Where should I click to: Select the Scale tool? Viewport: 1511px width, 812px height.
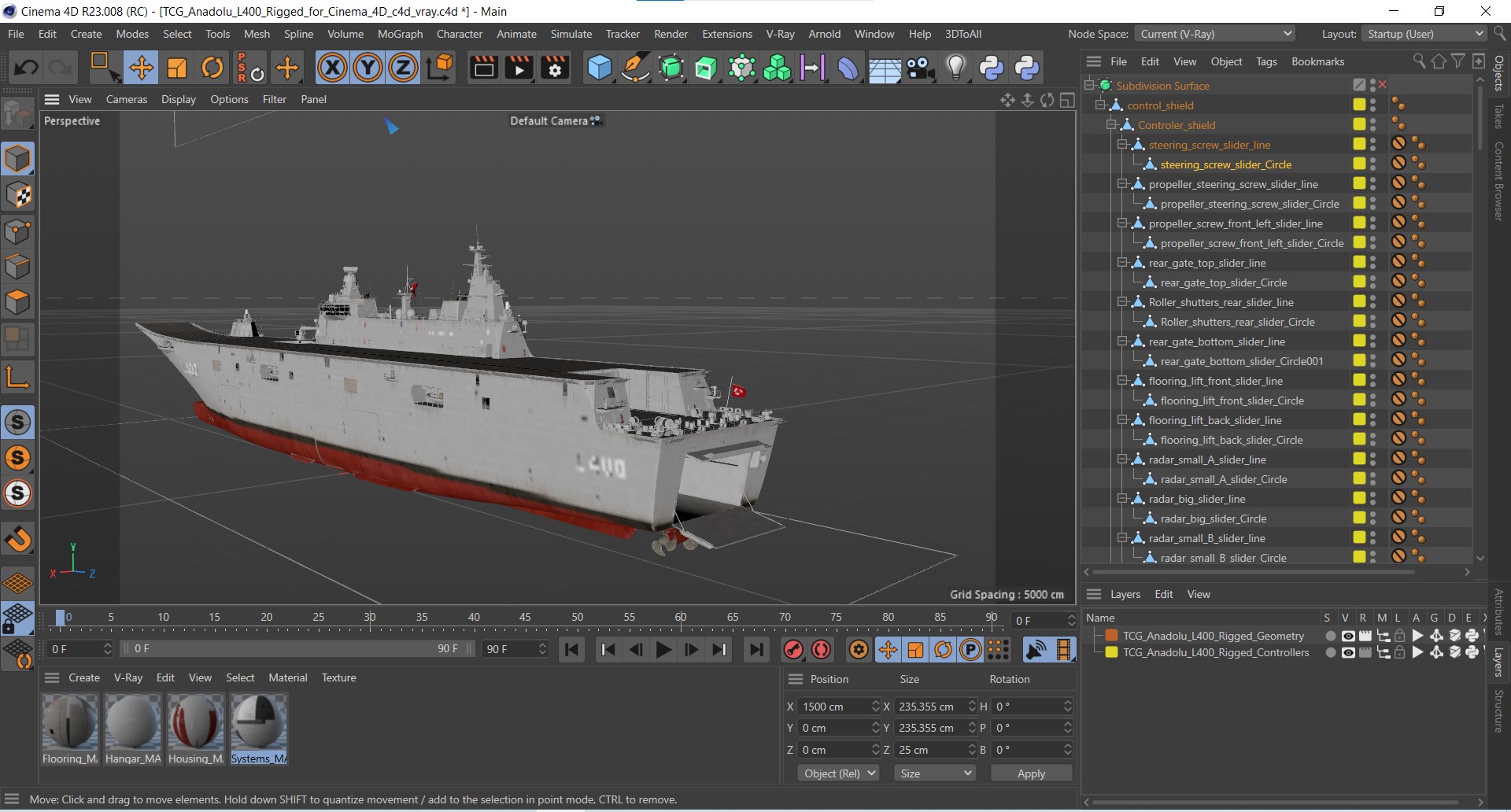[x=177, y=68]
